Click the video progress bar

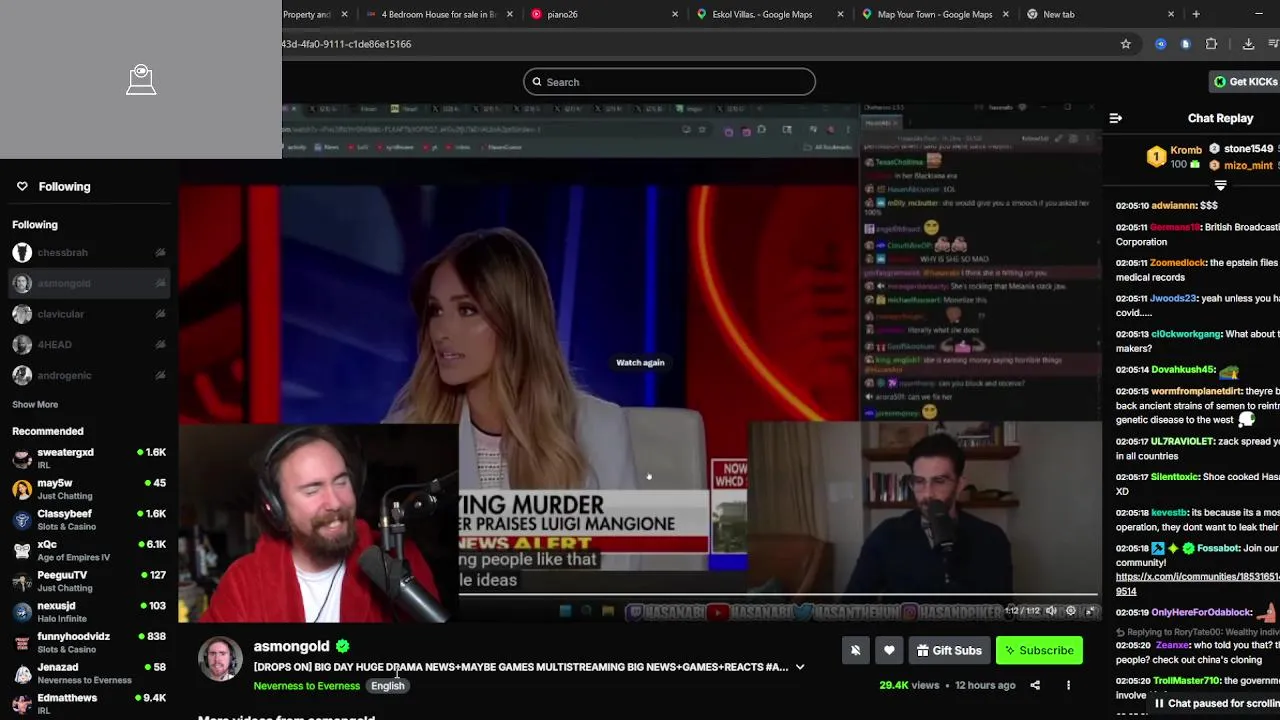(x=640, y=596)
